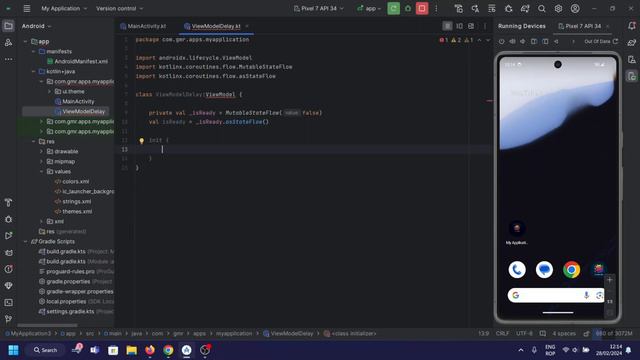Viewport: 640px width, 360px height.
Task: Select strings.xml in the project tree
Action: 73,201
